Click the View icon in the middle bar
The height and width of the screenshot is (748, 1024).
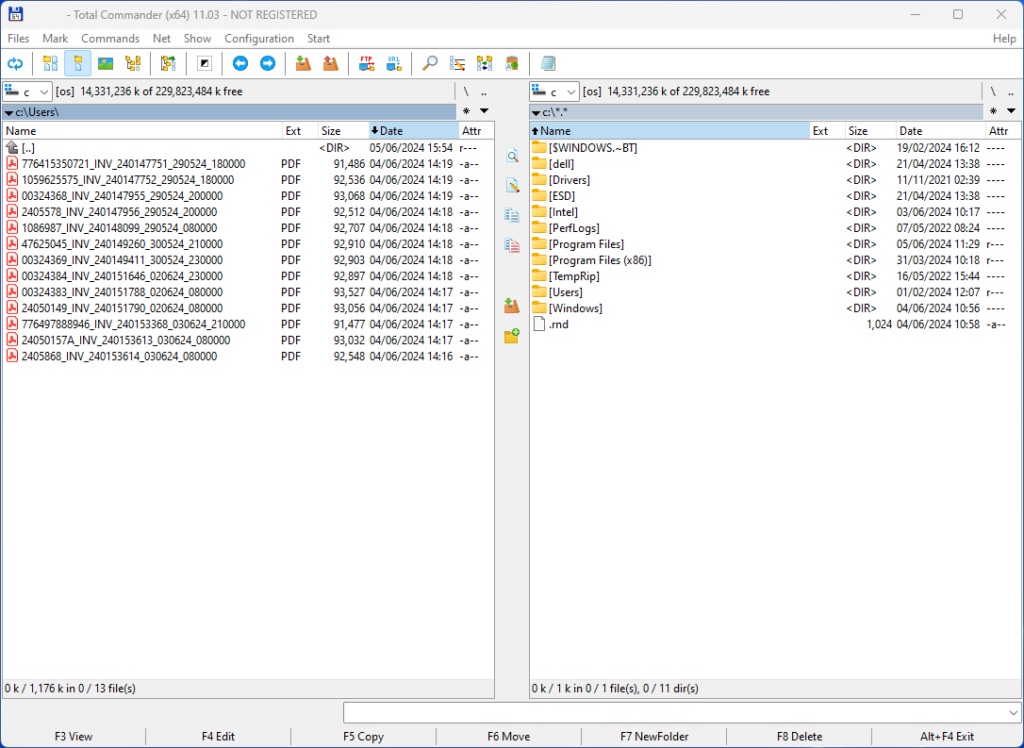coord(512,156)
